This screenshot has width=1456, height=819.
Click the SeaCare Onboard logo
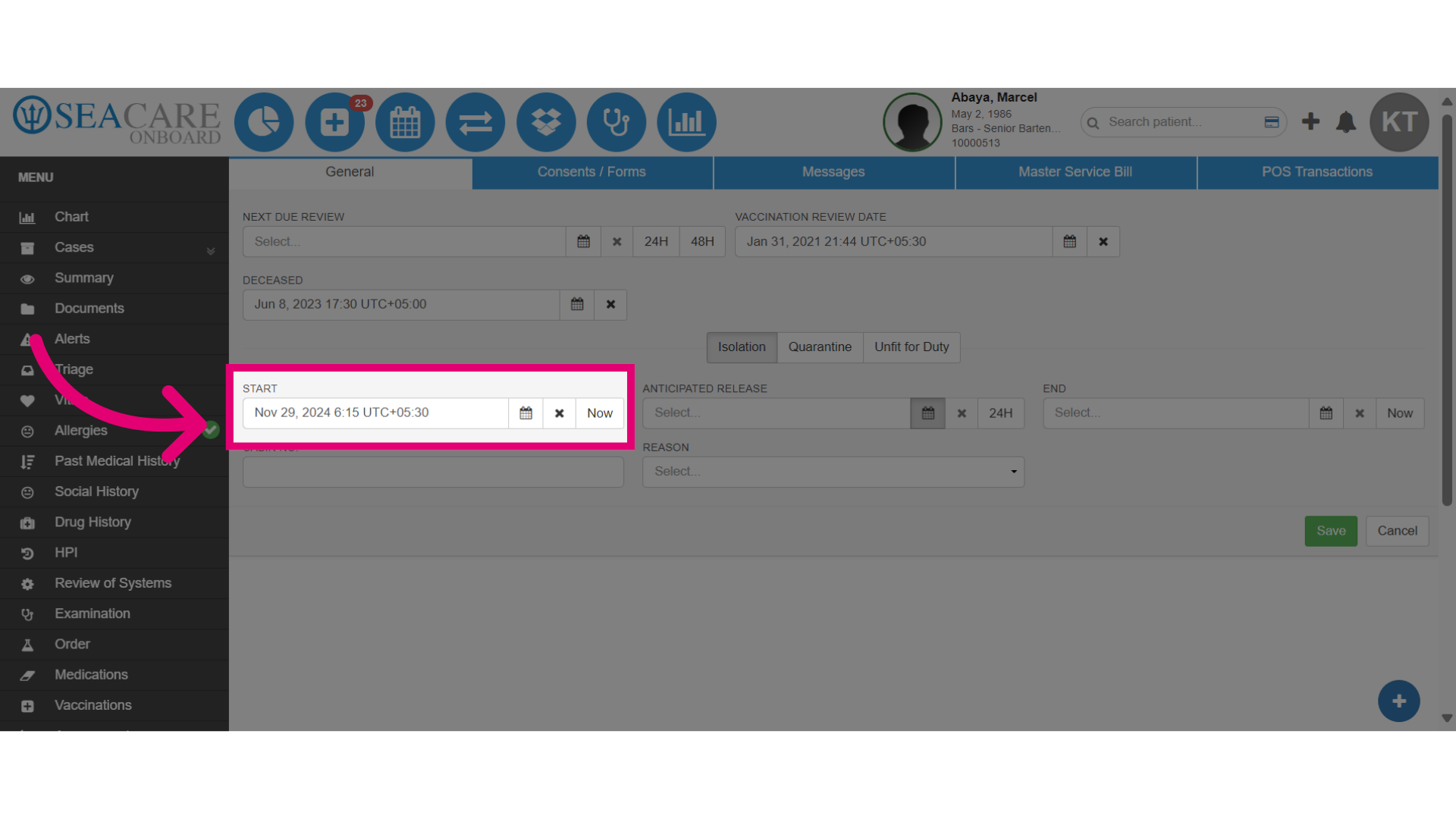click(x=117, y=121)
